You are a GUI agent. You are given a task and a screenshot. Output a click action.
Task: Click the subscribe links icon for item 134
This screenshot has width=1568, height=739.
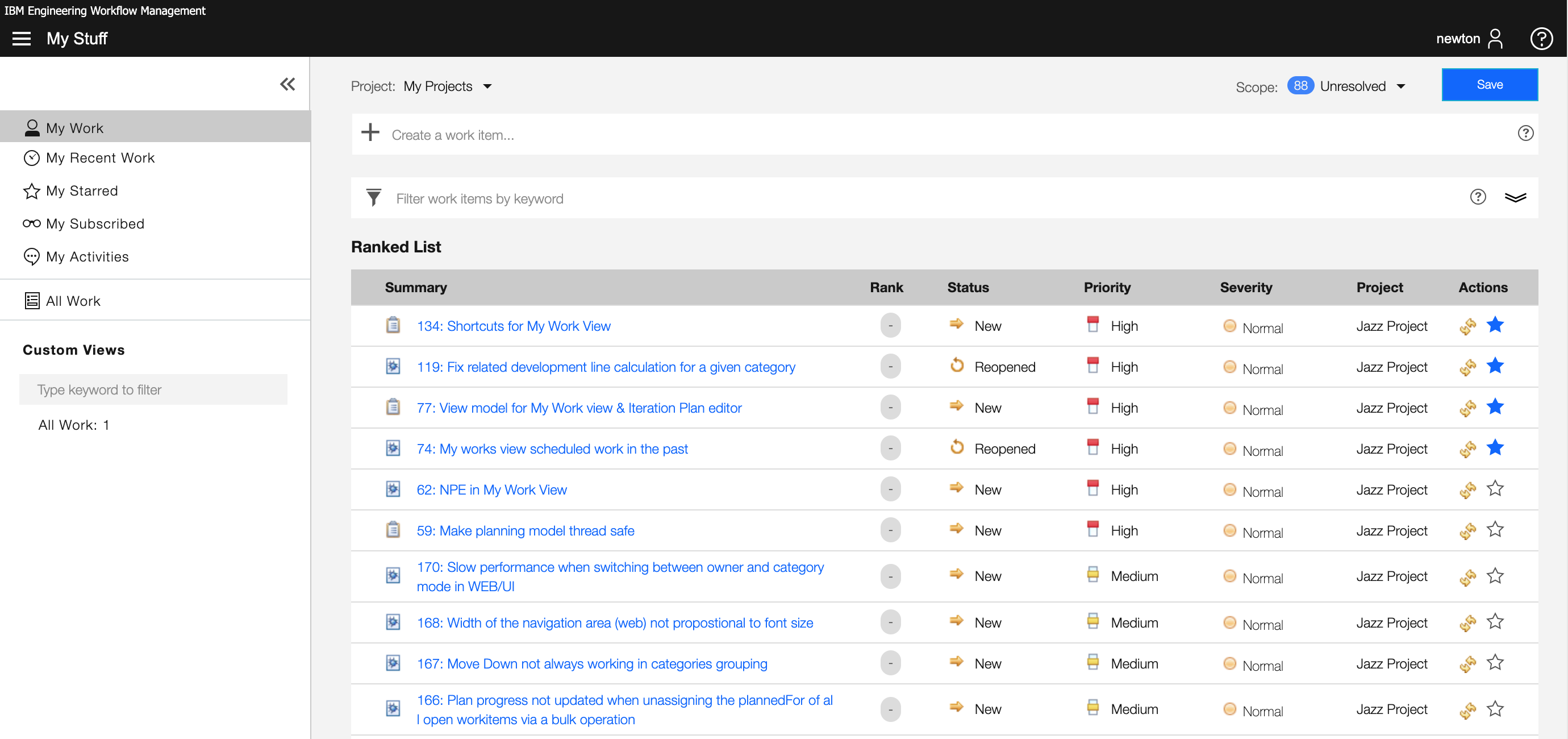click(1467, 326)
